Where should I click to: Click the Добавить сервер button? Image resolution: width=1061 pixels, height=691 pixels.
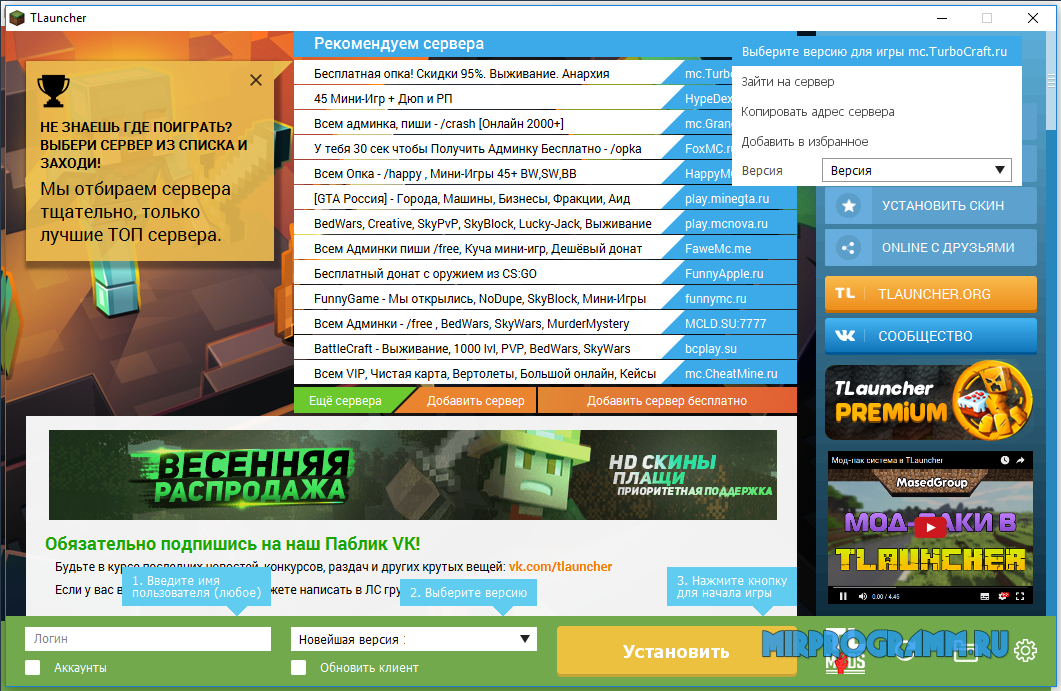point(475,401)
